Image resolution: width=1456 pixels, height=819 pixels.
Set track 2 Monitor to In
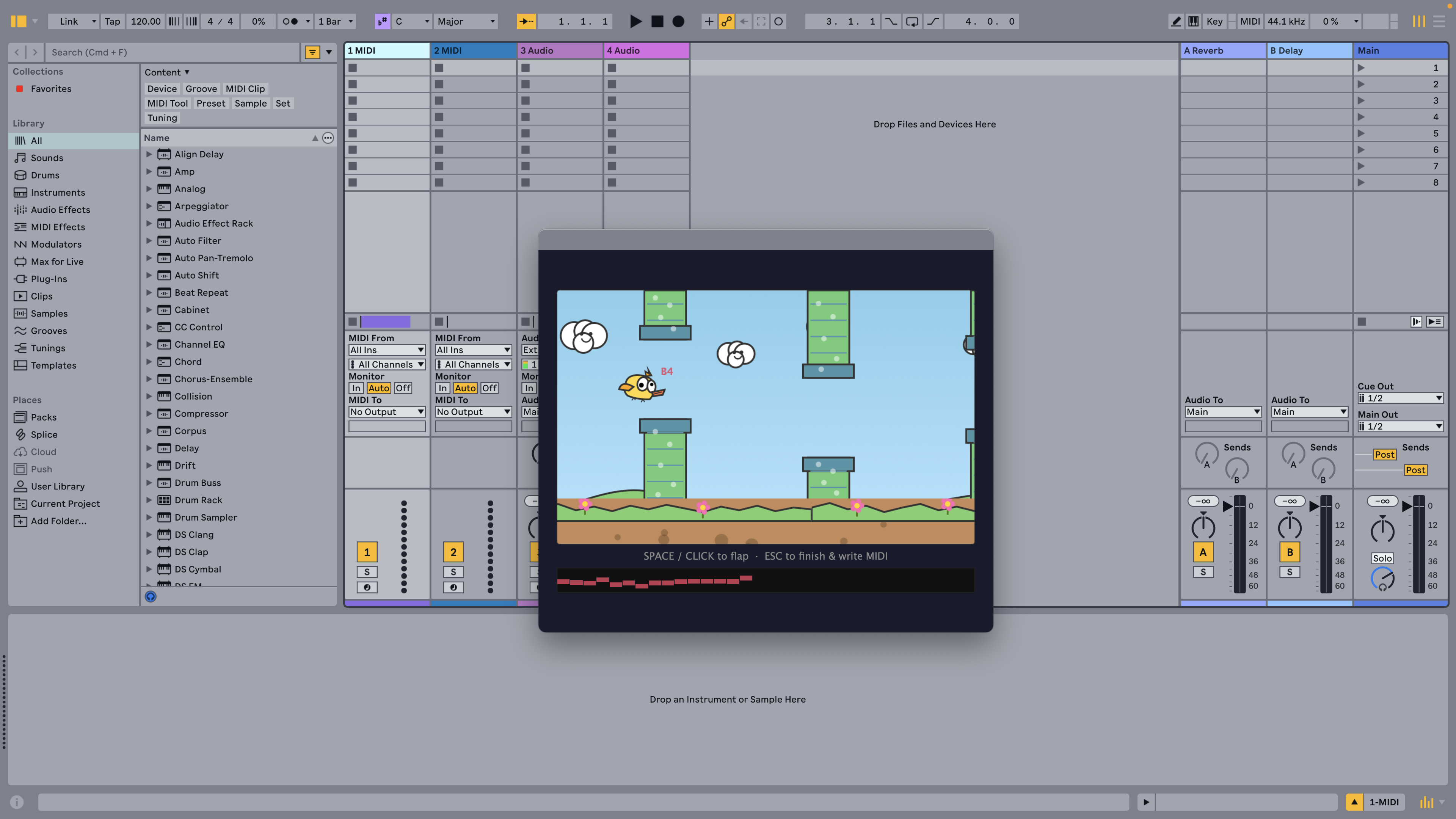442,388
